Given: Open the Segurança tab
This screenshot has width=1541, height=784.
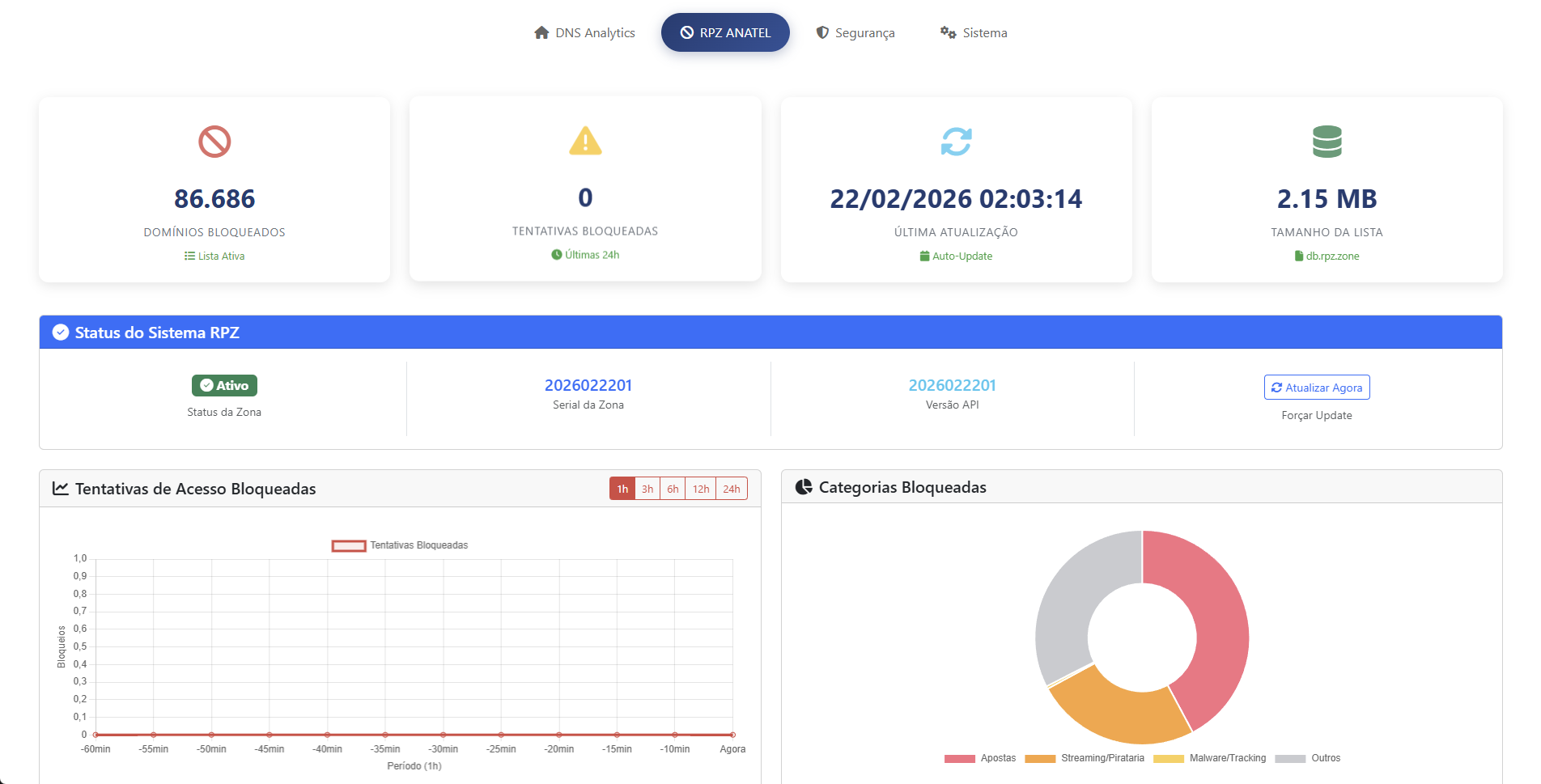Looking at the screenshot, I should point(855,33).
